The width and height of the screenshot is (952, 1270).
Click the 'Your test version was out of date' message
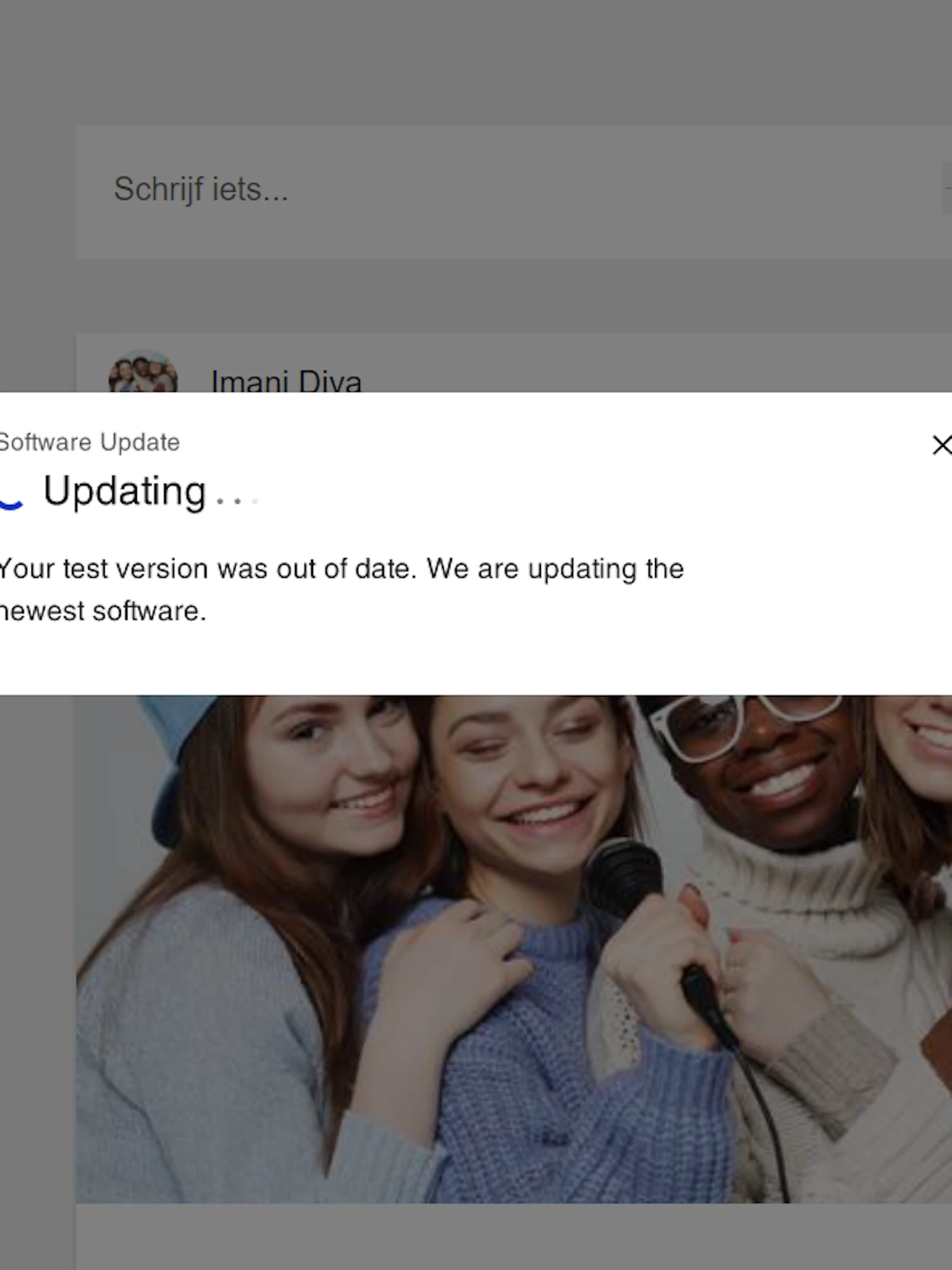(x=342, y=590)
